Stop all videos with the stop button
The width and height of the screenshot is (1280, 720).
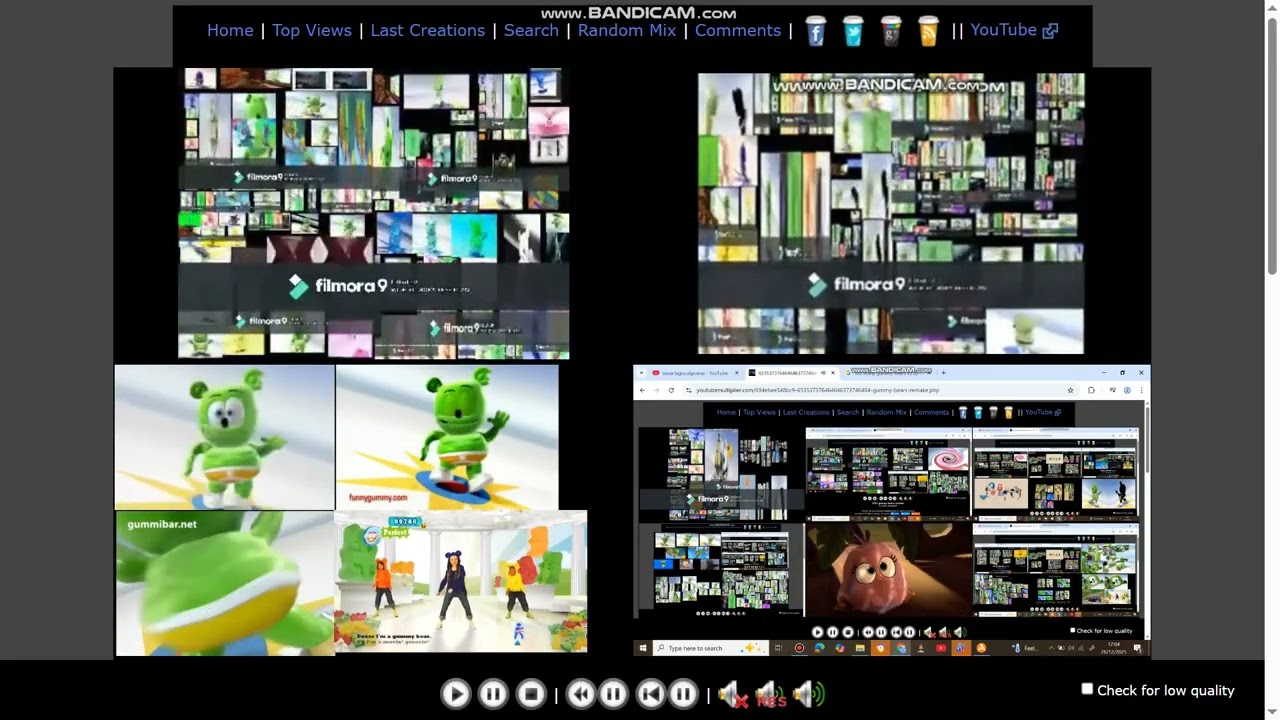[531, 694]
